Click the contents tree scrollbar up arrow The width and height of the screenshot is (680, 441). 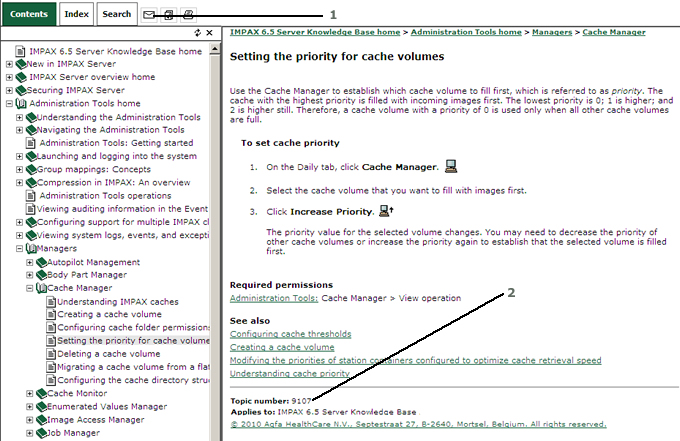coord(215,50)
